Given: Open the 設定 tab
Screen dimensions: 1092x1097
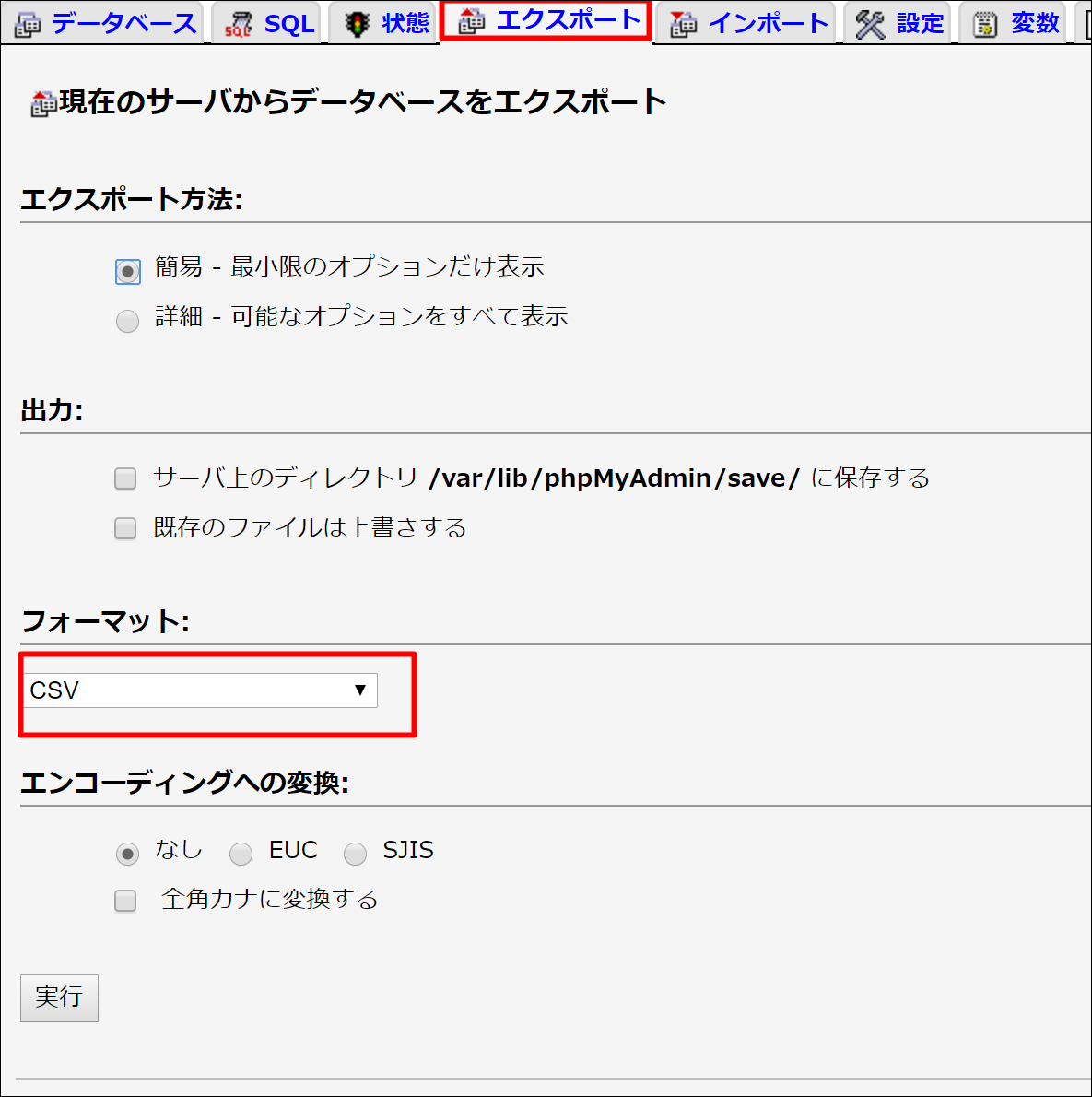Looking at the screenshot, I should [898, 24].
